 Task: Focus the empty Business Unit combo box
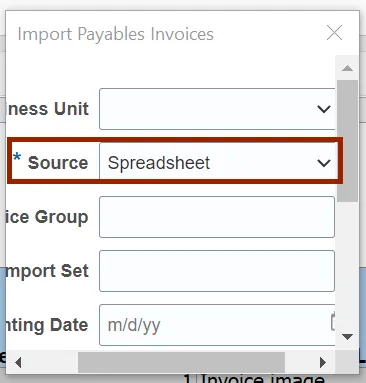click(x=217, y=109)
